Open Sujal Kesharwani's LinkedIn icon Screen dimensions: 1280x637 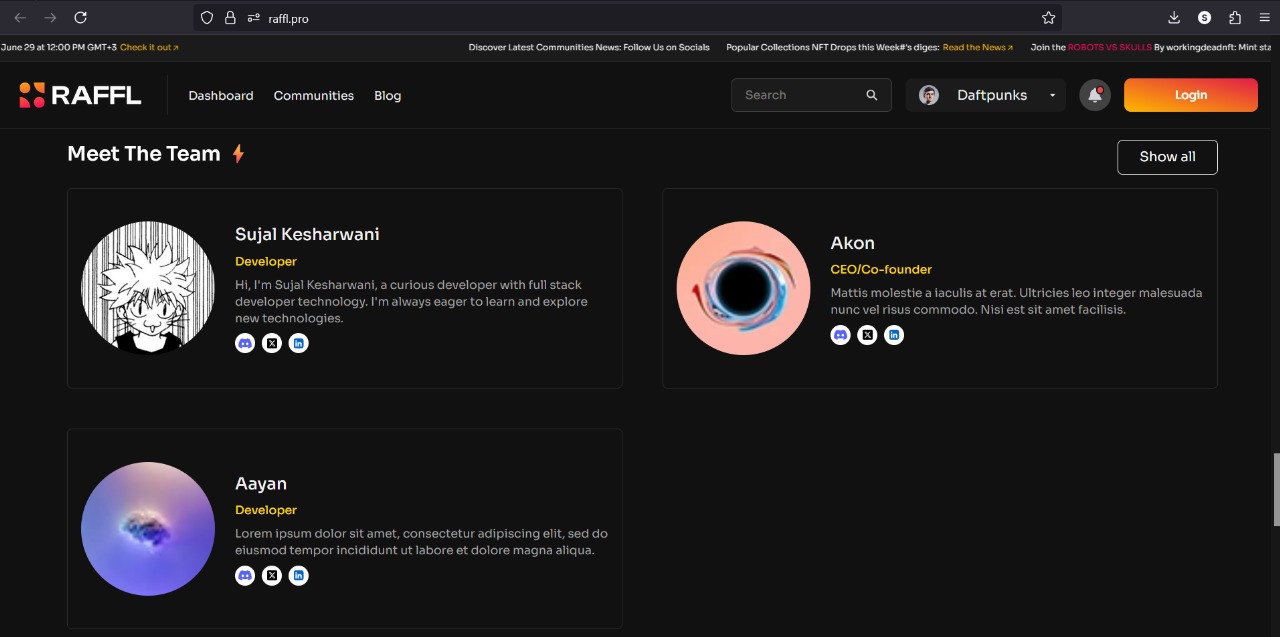[x=298, y=343]
